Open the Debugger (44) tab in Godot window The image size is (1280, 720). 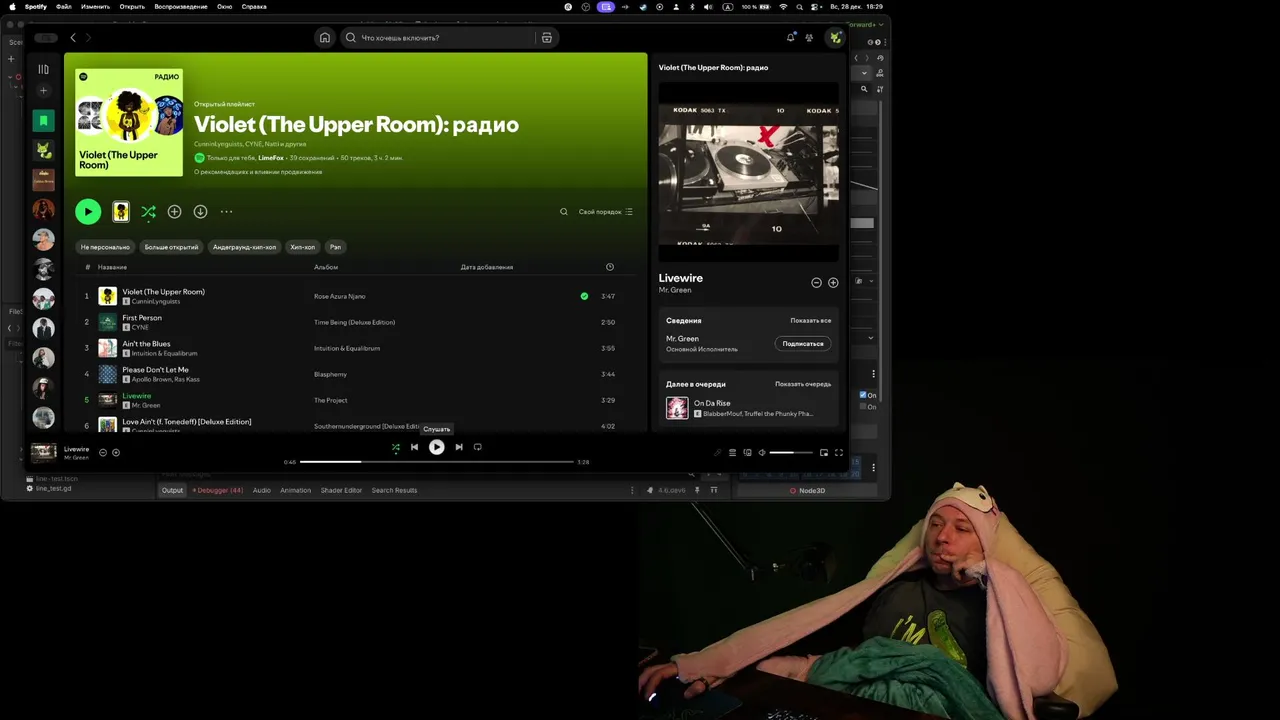coord(217,490)
